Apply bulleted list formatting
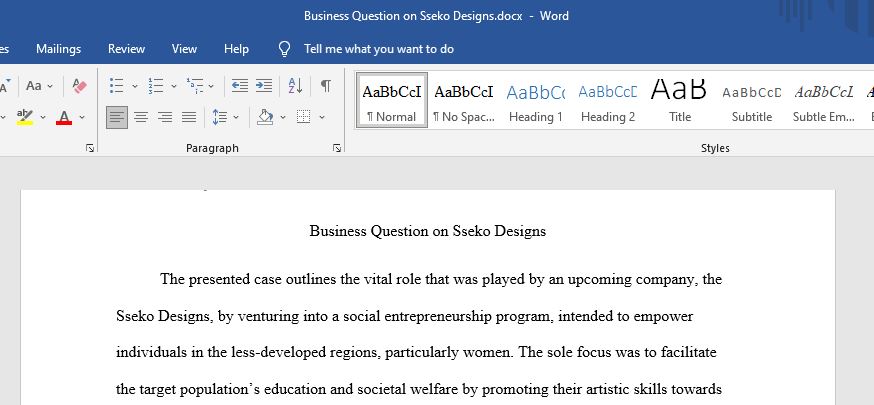Image resolution: width=874 pixels, height=405 pixels. [116, 86]
